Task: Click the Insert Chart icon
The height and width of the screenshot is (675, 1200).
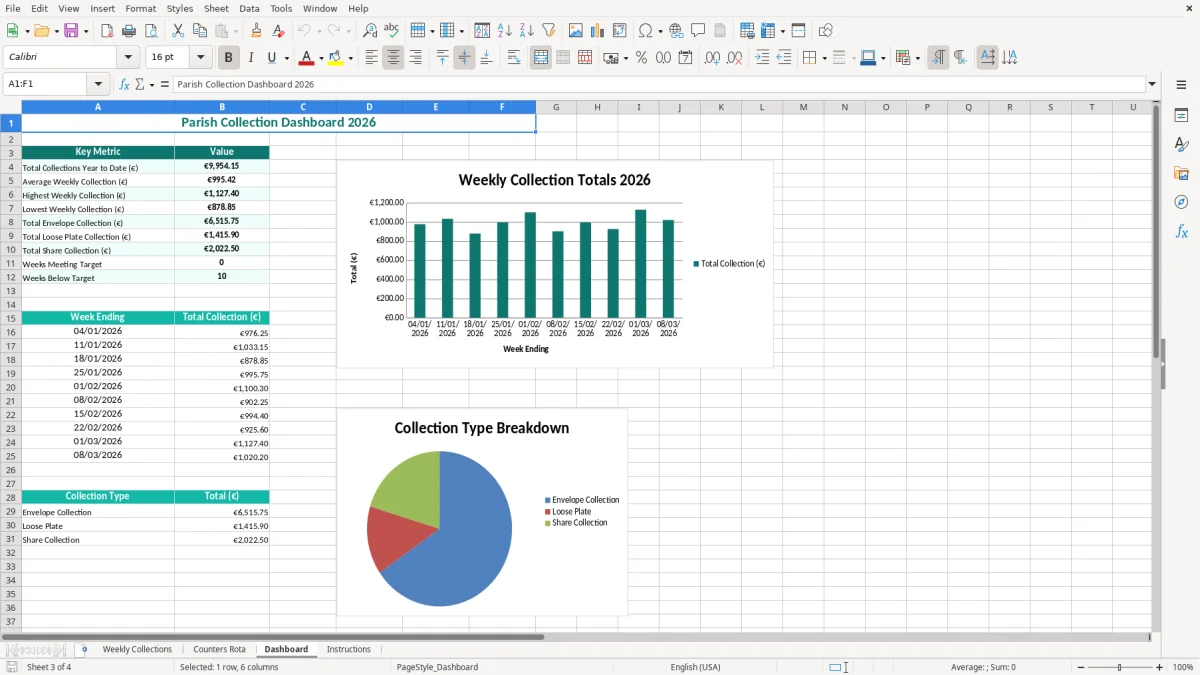Action: pyautogui.click(x=597, y=31)
